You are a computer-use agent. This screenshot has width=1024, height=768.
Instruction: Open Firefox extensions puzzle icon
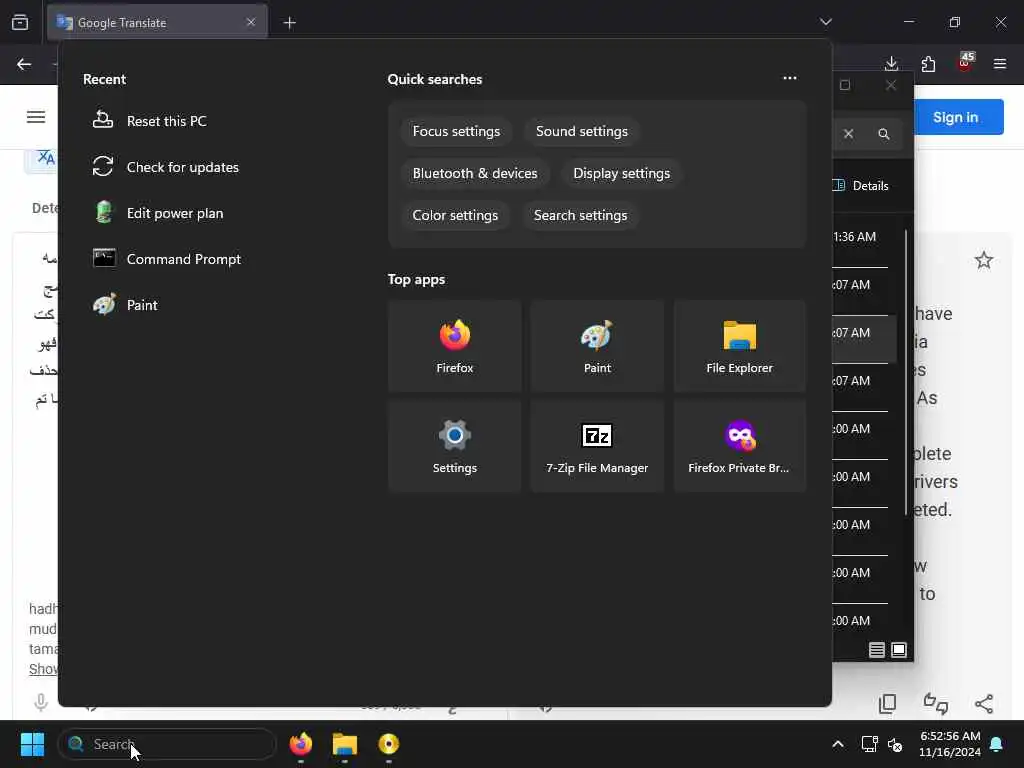(x=928, y=64)
